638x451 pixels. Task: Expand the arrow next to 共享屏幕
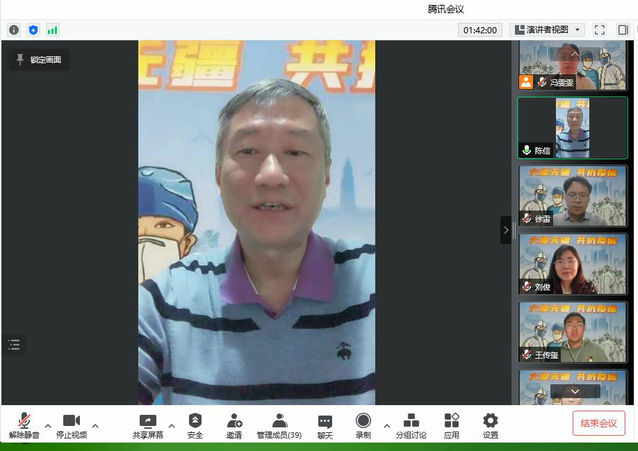click(171, 425)
